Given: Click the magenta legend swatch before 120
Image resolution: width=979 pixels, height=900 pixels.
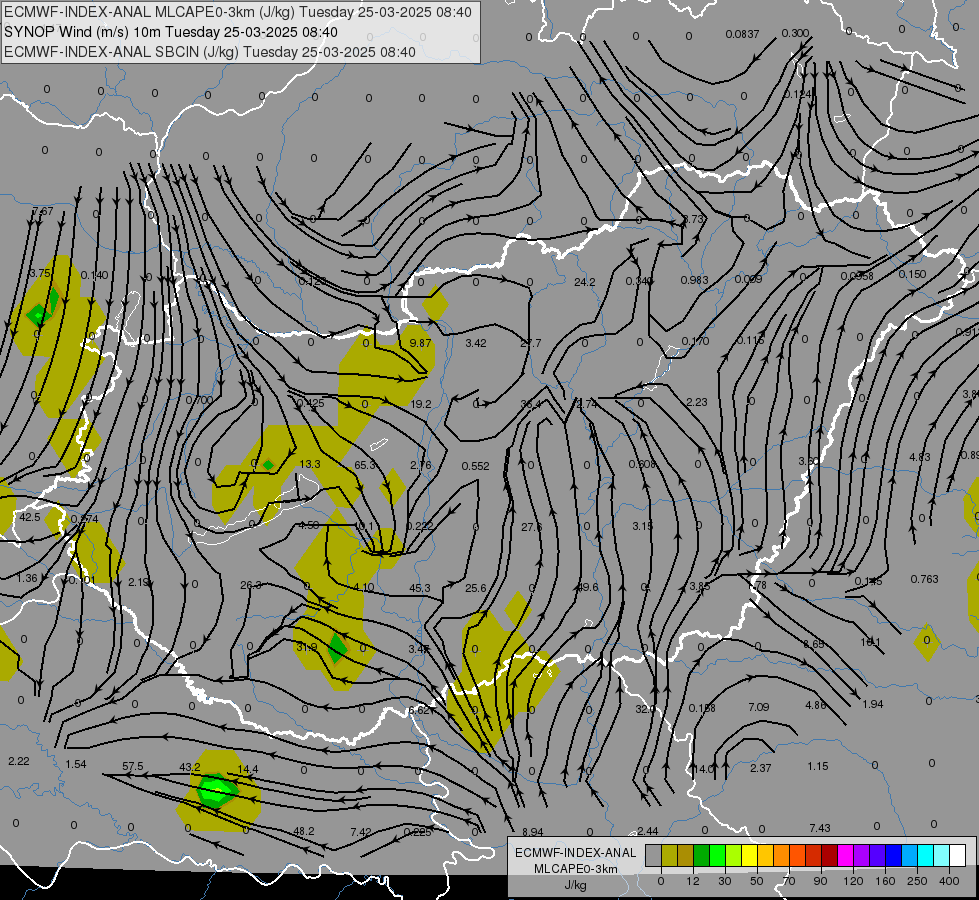Looking at the screenshot, I should point(845,855).
